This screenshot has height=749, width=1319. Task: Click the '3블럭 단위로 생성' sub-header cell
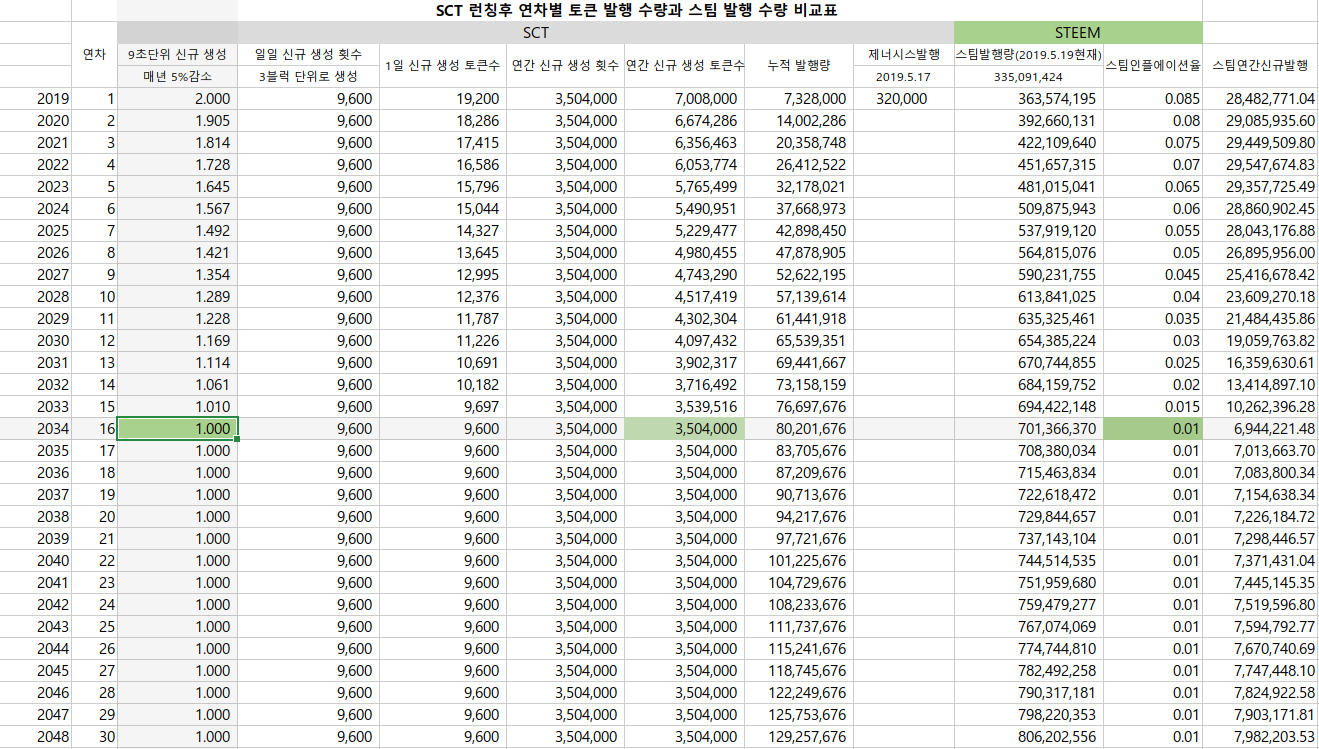coord(308,77)
